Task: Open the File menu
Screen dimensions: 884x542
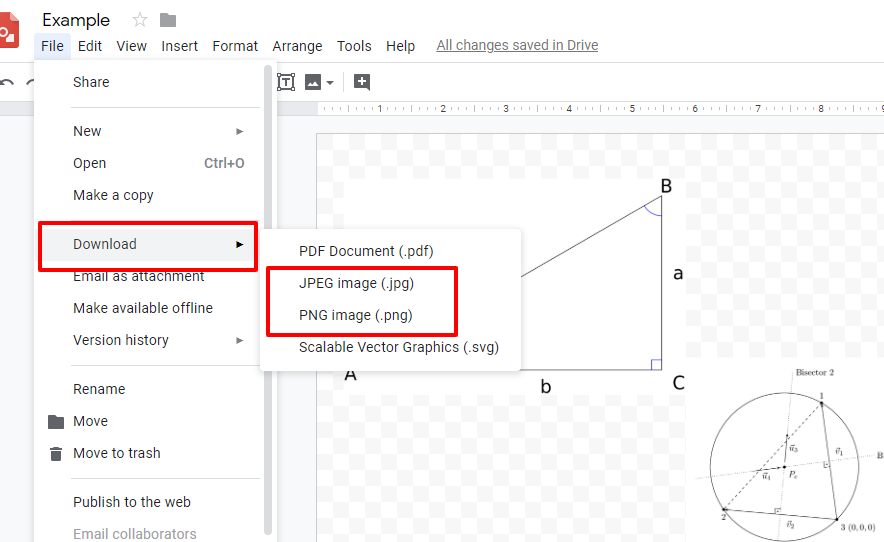Action: pos(52,46)
